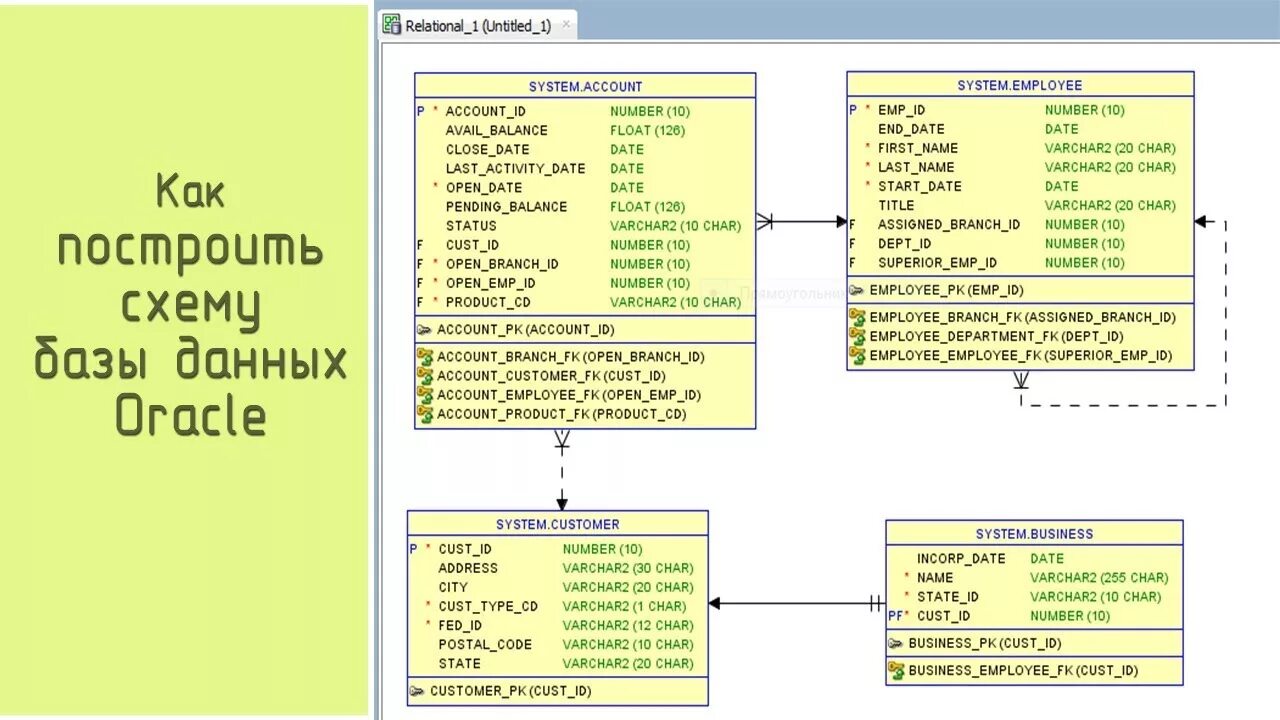This screenshot has height=720, width=1280.
Task: Select the SYSTEM.CUSTOMER table header
Action: [x=557, y=524]
